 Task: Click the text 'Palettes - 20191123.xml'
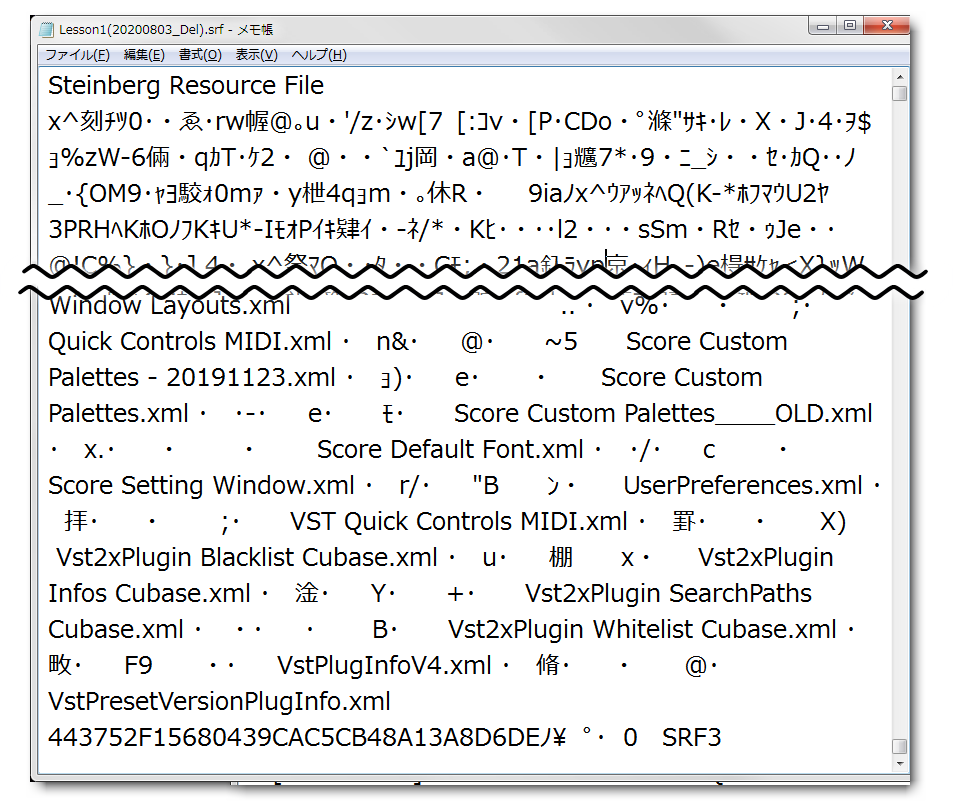click(x=191, y=377)
